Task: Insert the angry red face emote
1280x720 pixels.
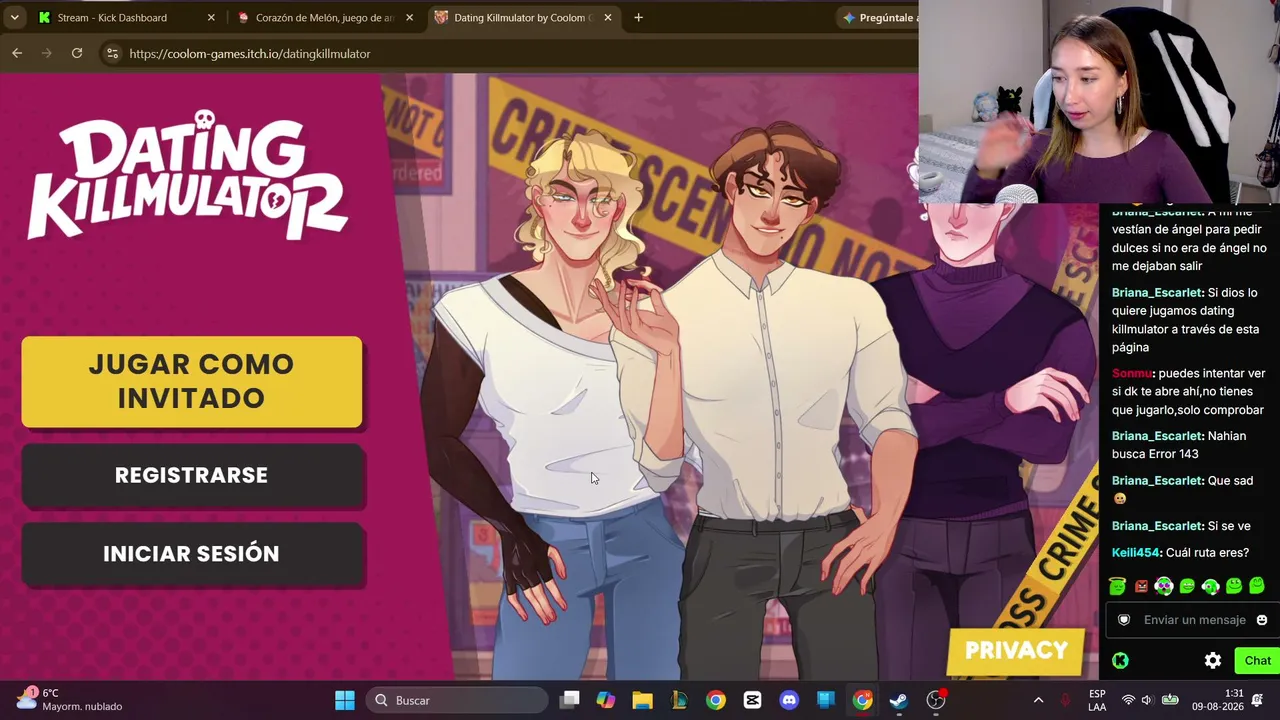Action: point(1141,586)
